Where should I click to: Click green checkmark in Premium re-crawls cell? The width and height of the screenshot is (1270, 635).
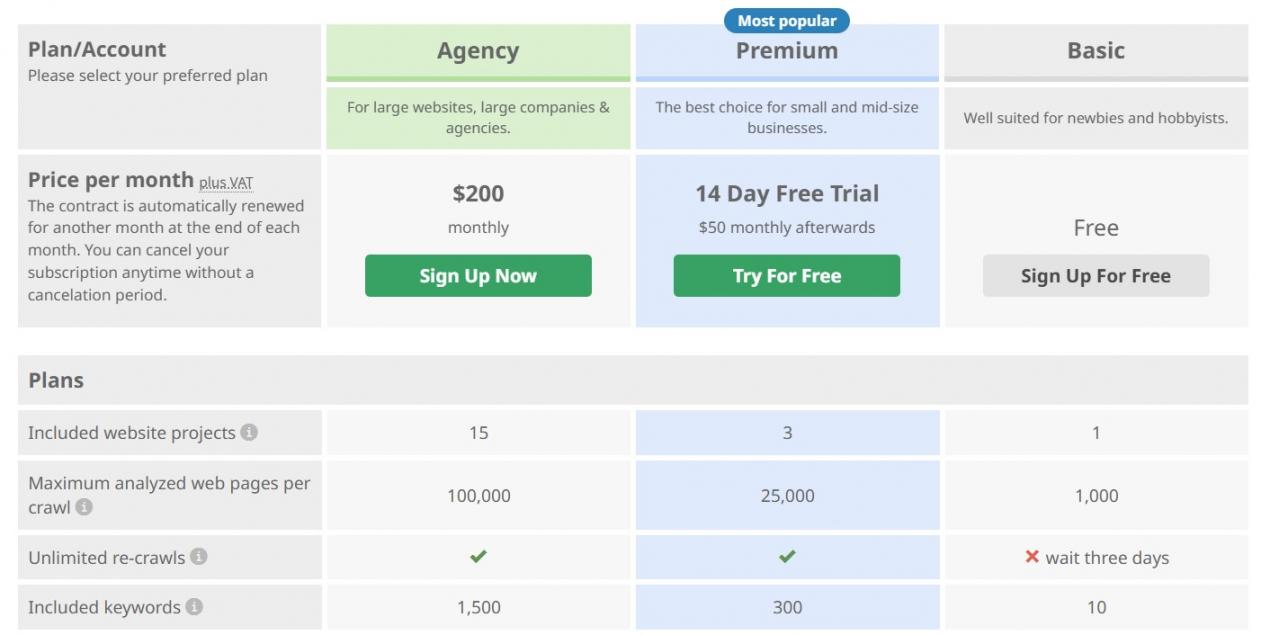787,557
